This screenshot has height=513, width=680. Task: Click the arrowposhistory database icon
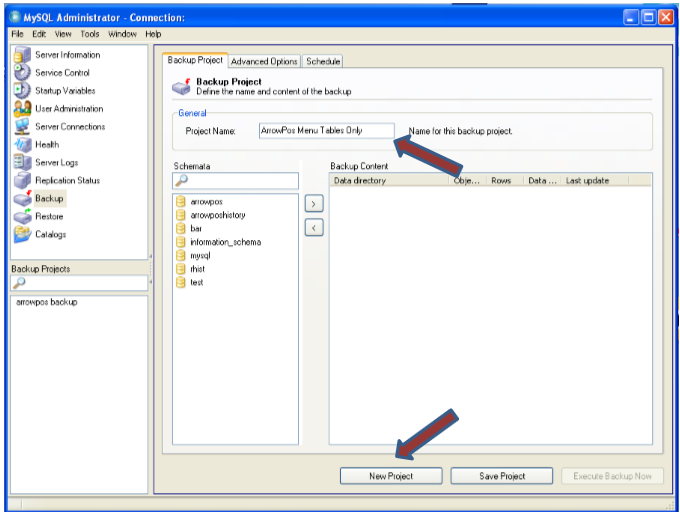pyautogui.click(x=180, y=215)
